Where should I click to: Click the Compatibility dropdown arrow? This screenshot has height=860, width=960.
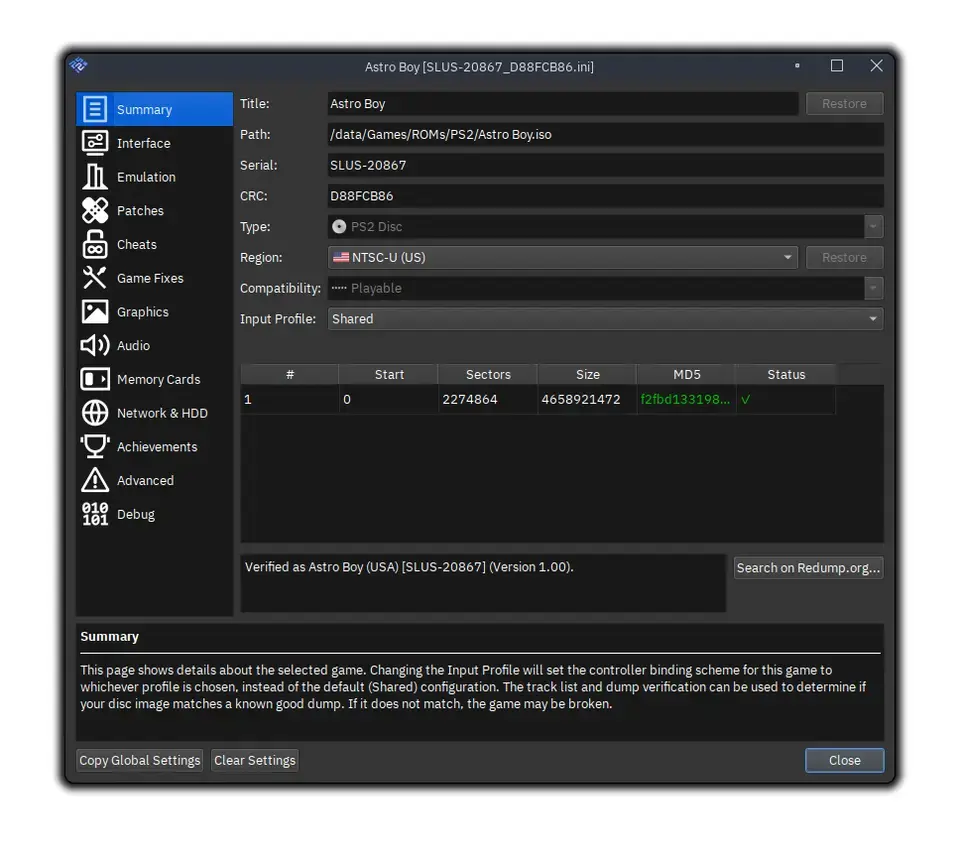click(x=873, y=288)
